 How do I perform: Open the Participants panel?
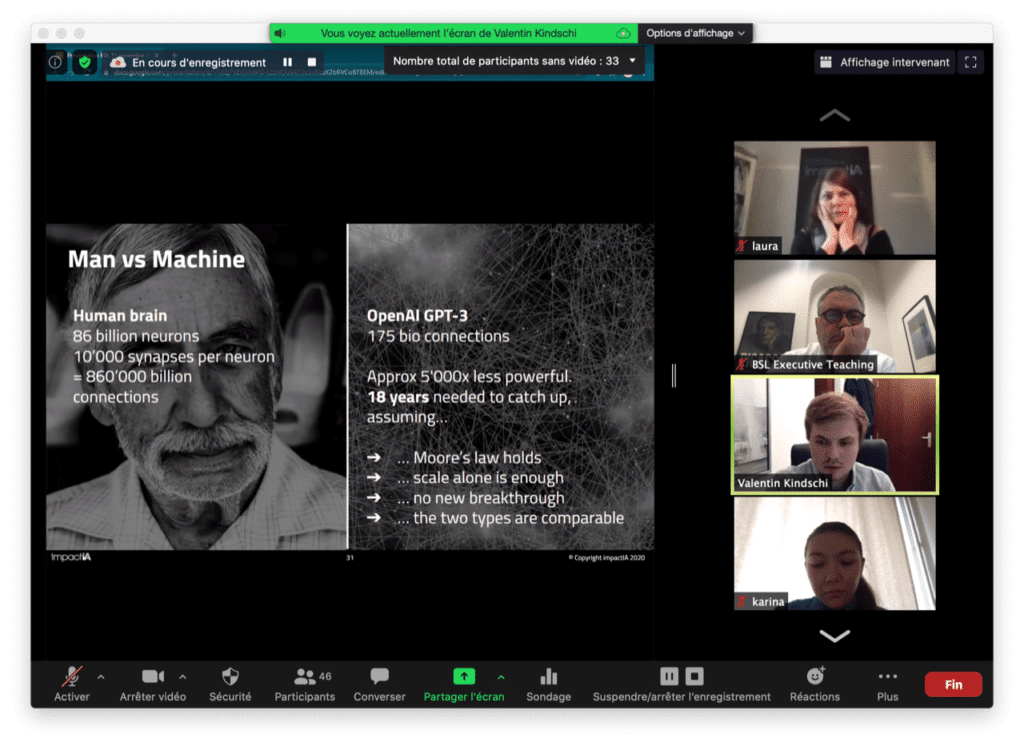pos(305,677)
